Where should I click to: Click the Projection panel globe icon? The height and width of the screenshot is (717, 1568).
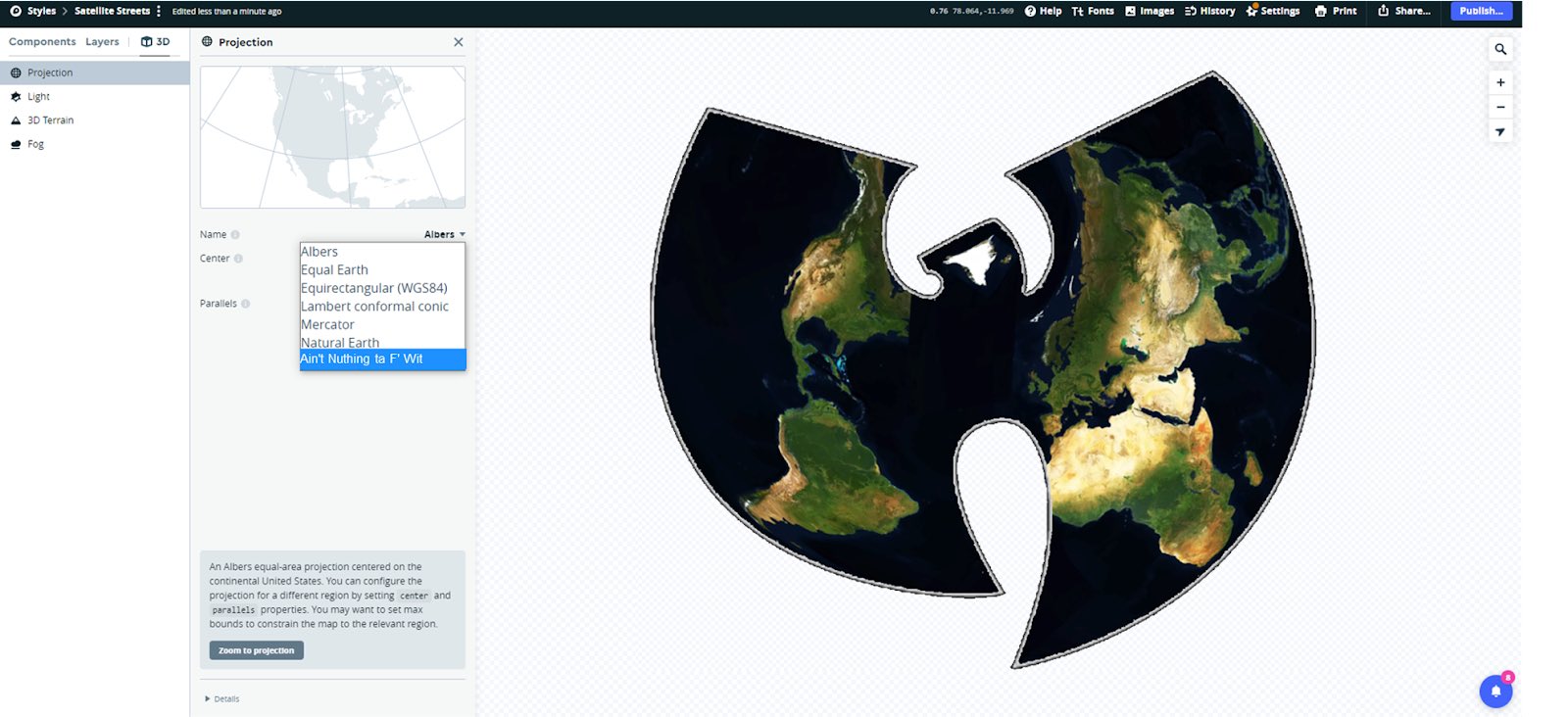point(207,42)
